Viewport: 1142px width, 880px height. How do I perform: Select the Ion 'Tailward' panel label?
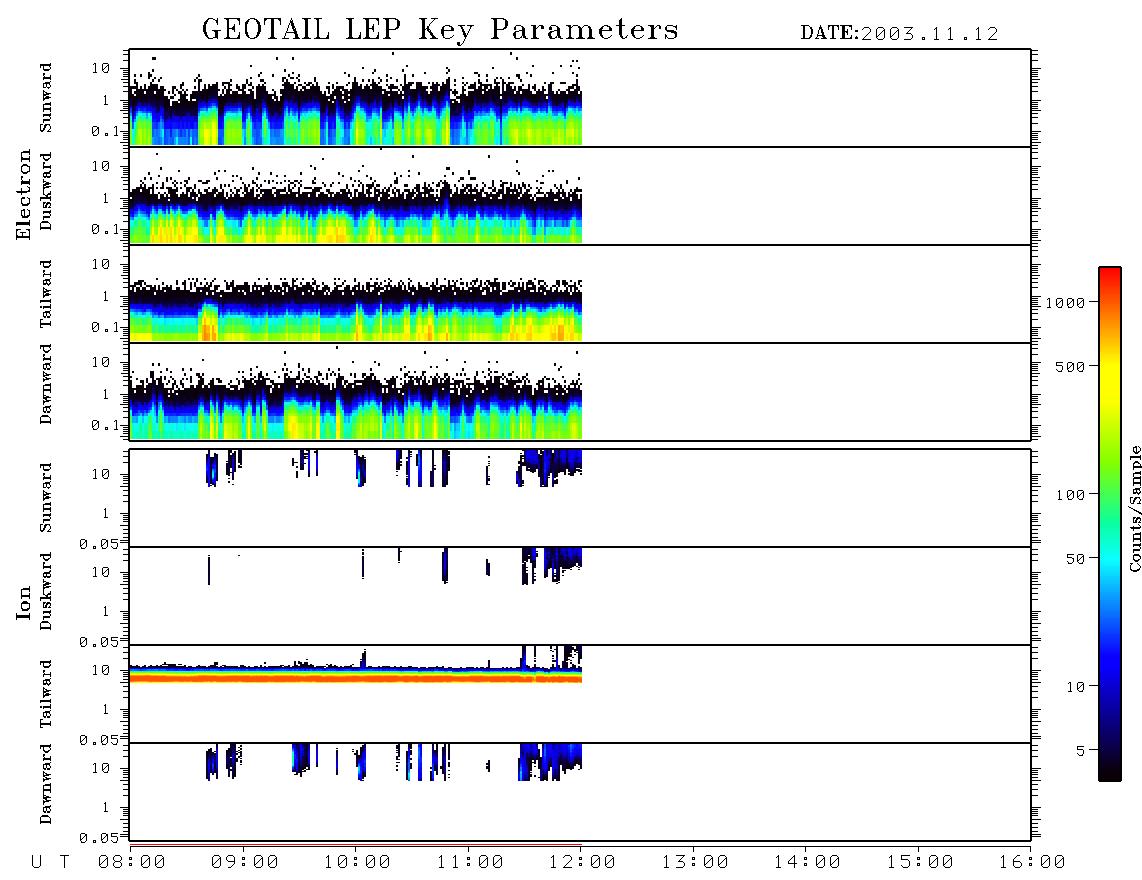46,694
